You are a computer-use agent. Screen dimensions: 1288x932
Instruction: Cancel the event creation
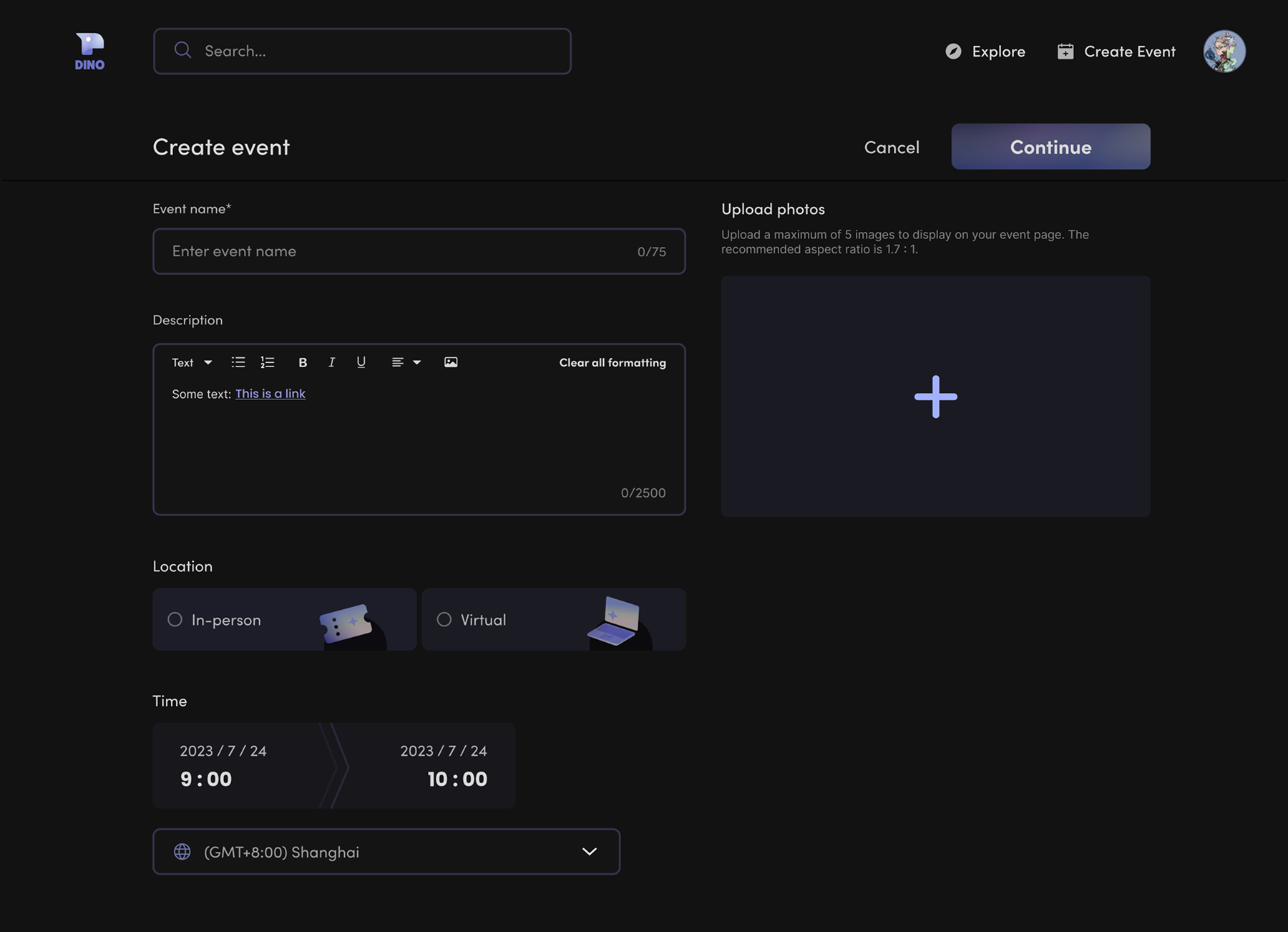click(x=892, y=147)
